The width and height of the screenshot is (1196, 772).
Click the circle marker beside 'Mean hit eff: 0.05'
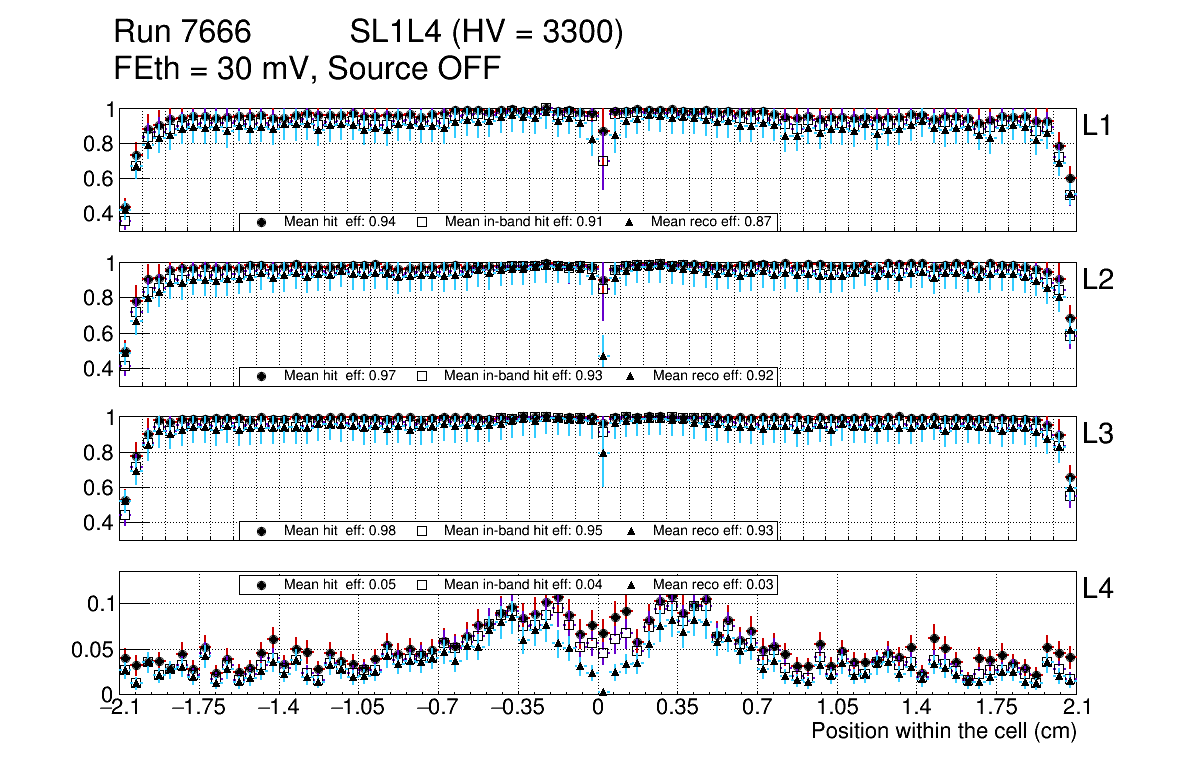[262, 584]
